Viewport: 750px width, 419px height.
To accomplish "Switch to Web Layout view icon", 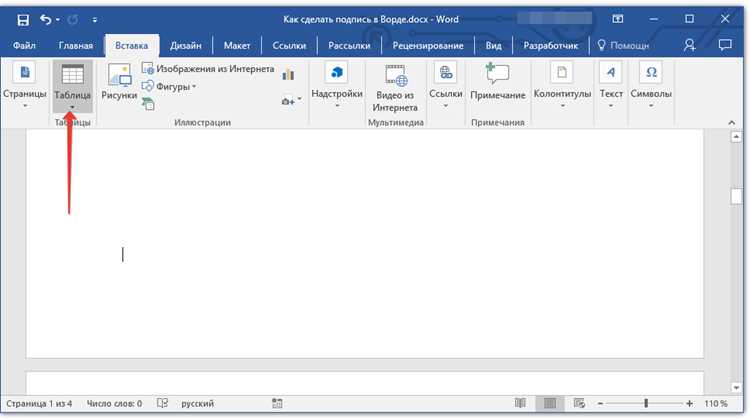I will (579, 404).
